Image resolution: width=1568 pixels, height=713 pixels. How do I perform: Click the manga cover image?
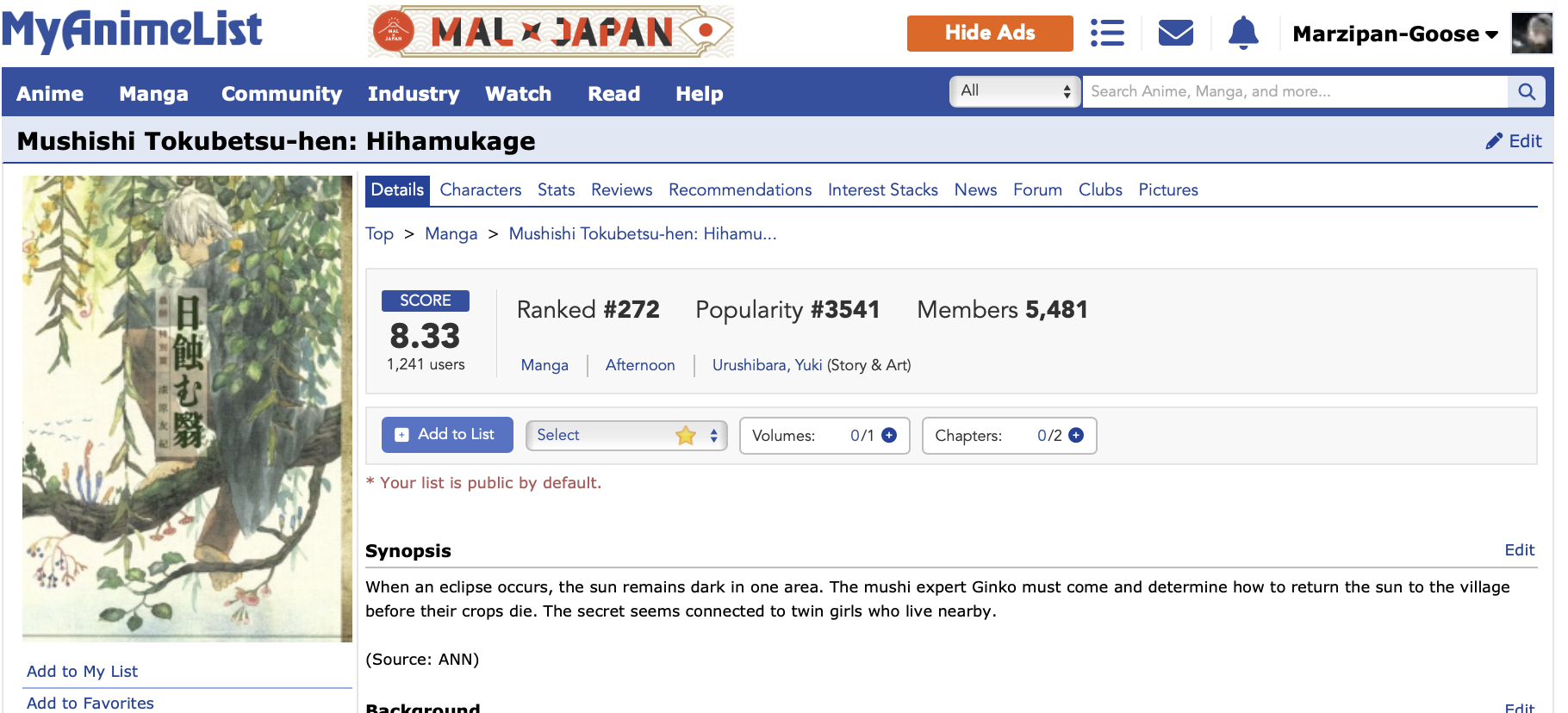click(x=187, y=409)
